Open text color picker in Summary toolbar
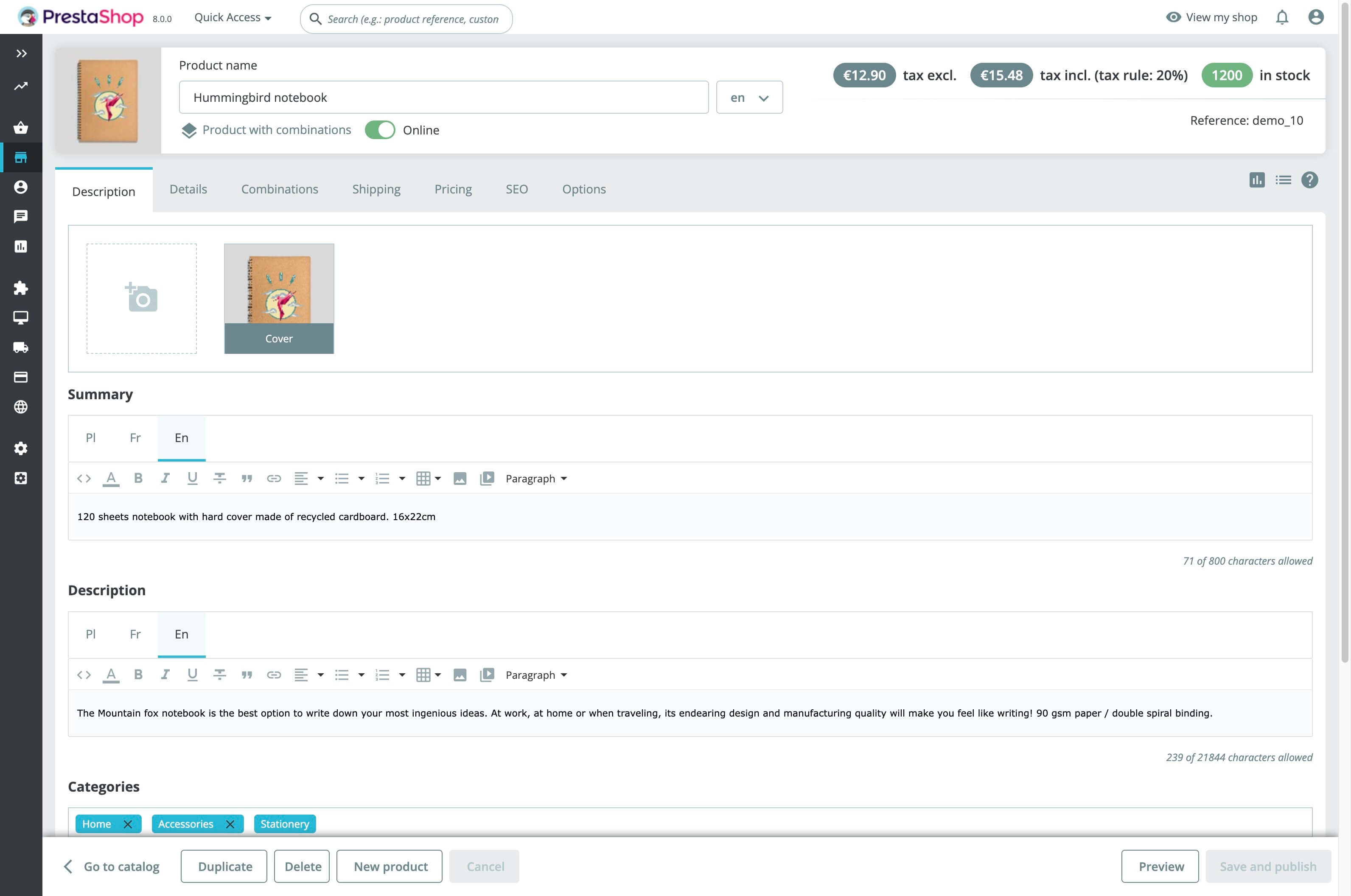 click(111, 478)
